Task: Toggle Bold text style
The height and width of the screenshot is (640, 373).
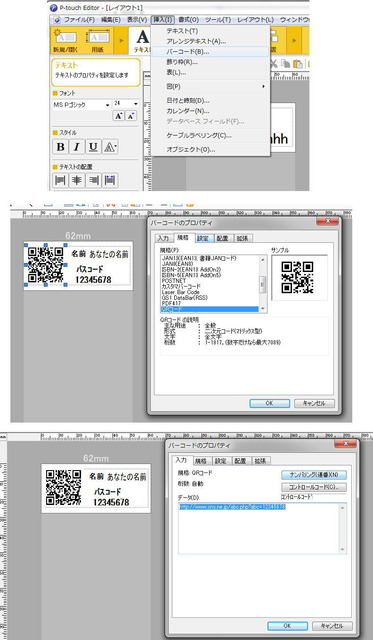Action: (60, 147)
